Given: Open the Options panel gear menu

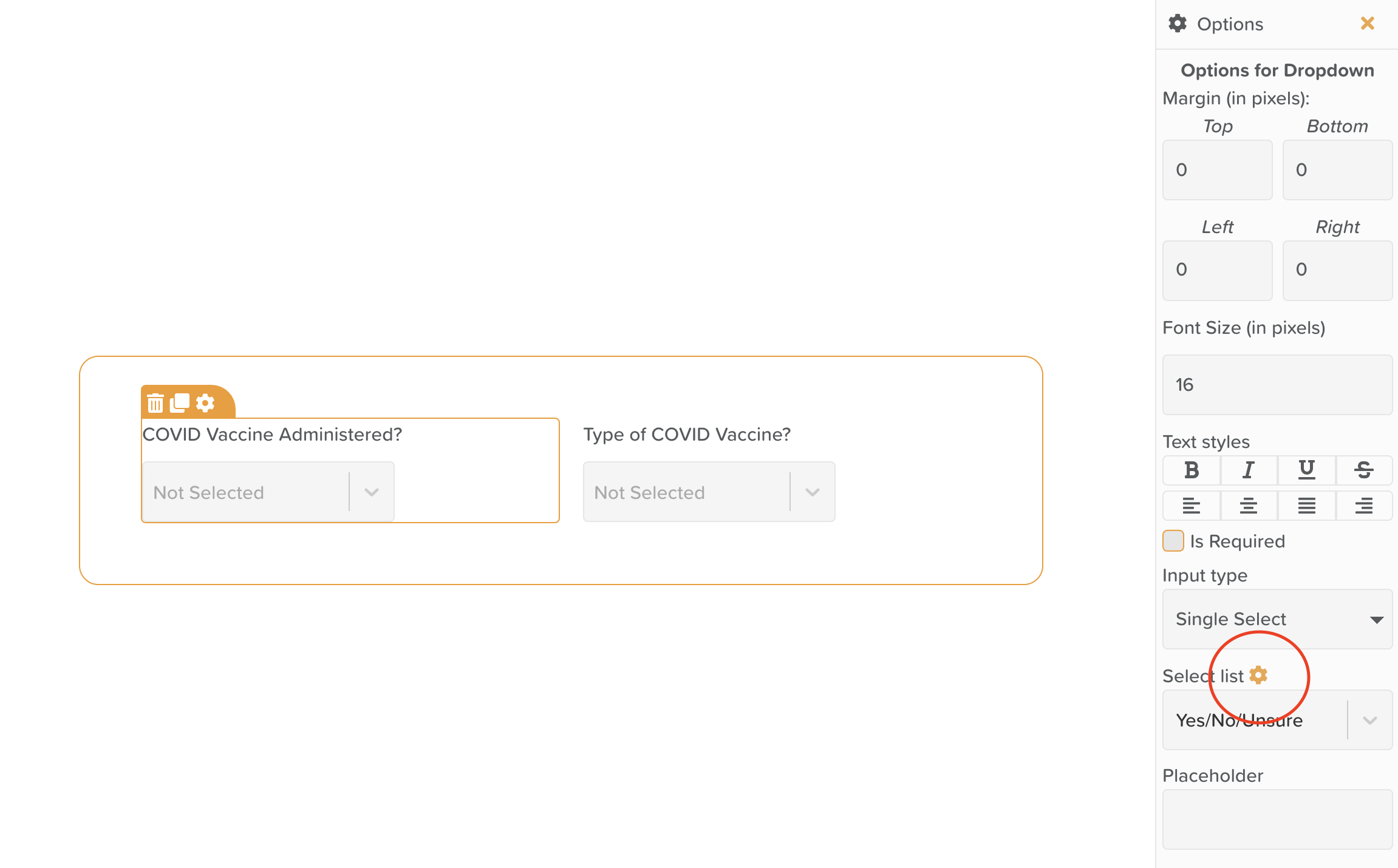Looking at the screenshot, I should pyautogui.click(x=1258, y=676).
